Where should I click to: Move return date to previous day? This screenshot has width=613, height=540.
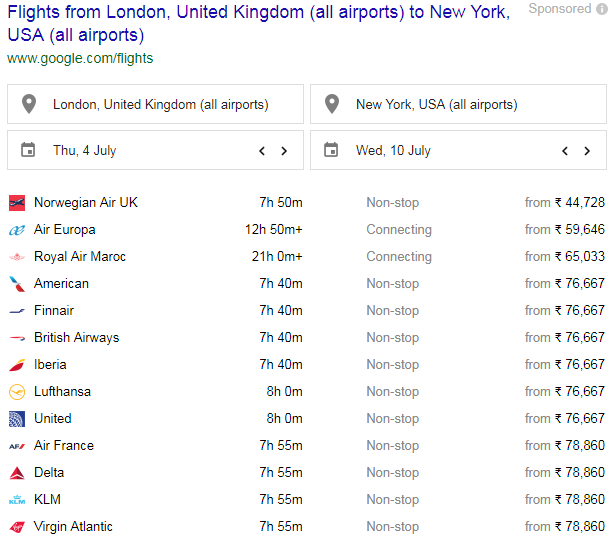(x=565, y=151)
